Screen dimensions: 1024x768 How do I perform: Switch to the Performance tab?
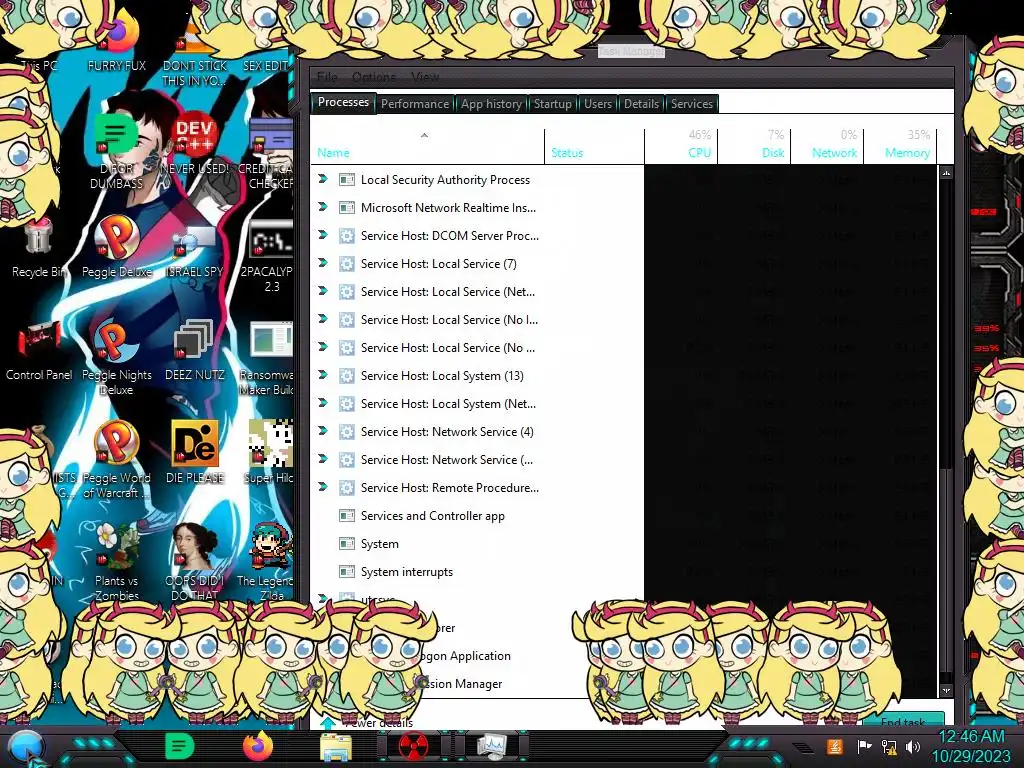tap(415, 104)
